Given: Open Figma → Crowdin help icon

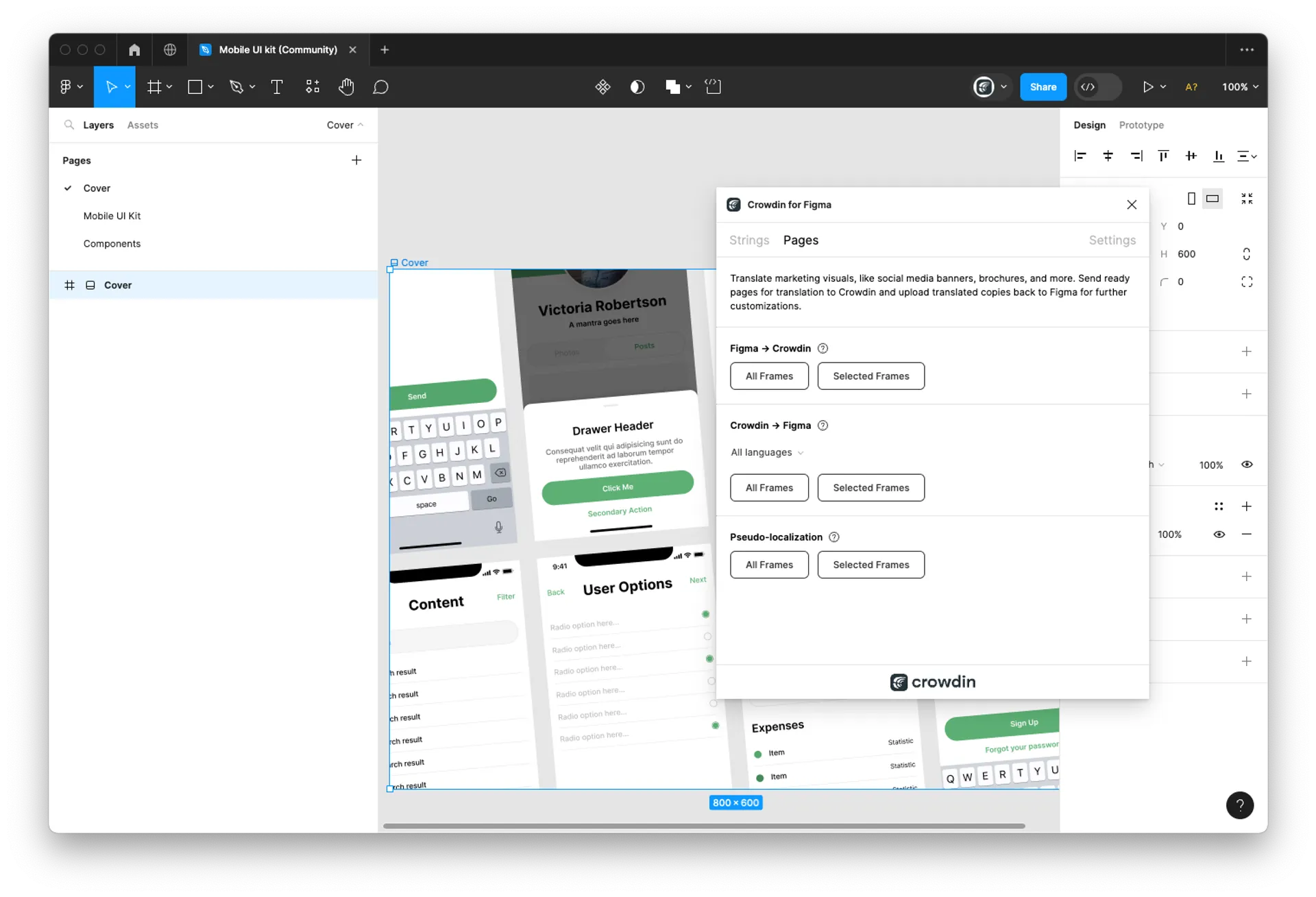Looking at the screenshot, I should point(823,349).
